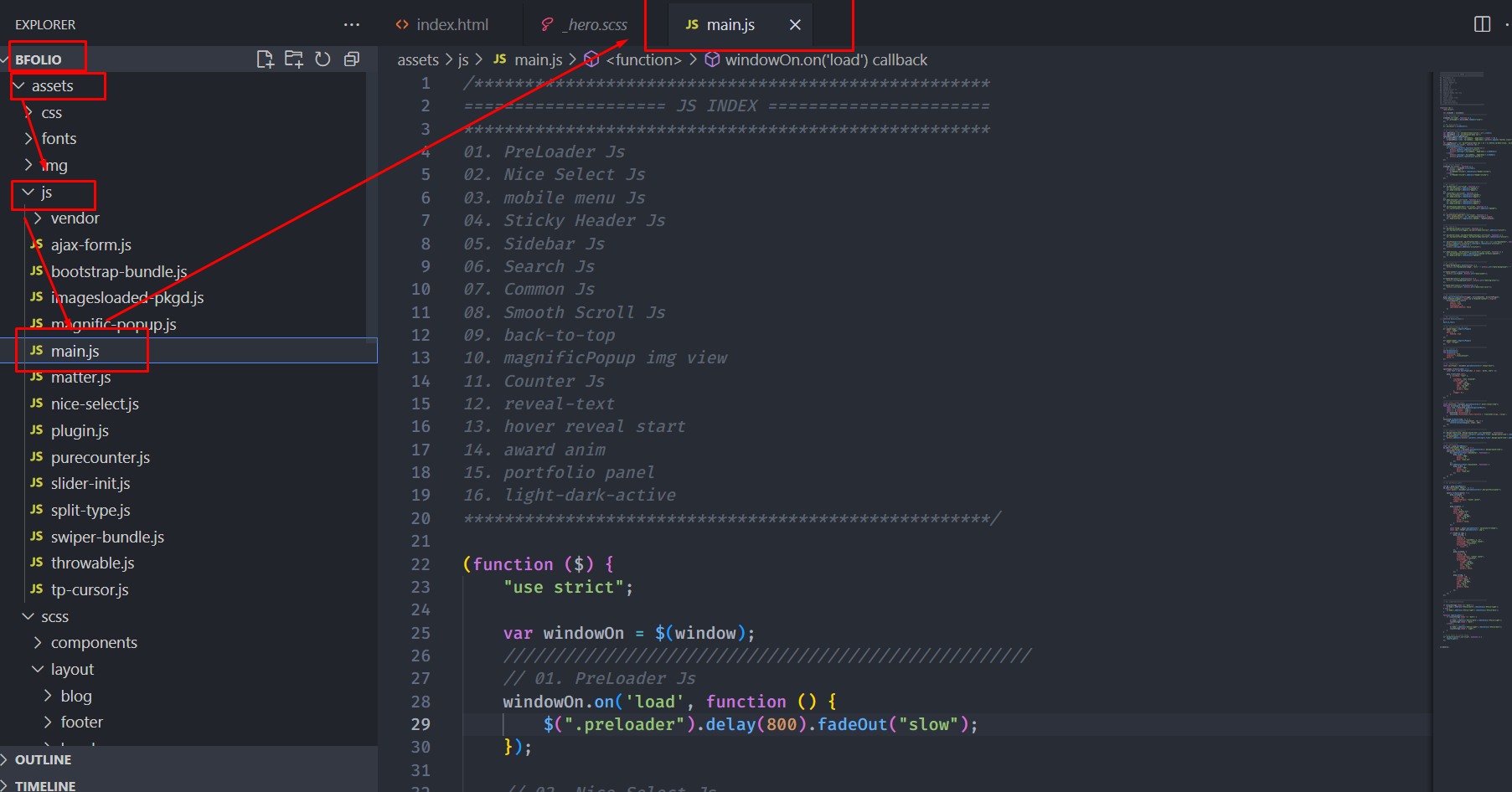
Task: Click the assets breadcrumb segment
Action: pyautogui.click(x=417, y=59)
